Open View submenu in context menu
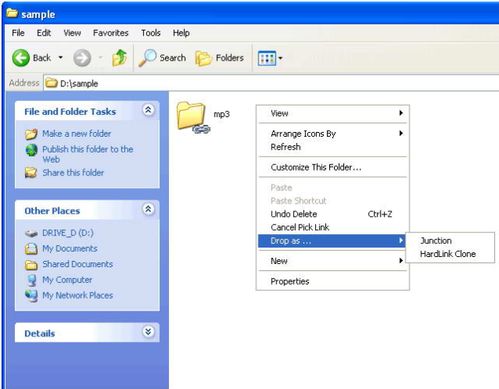 pyautogui.click(x=332, y=113)
